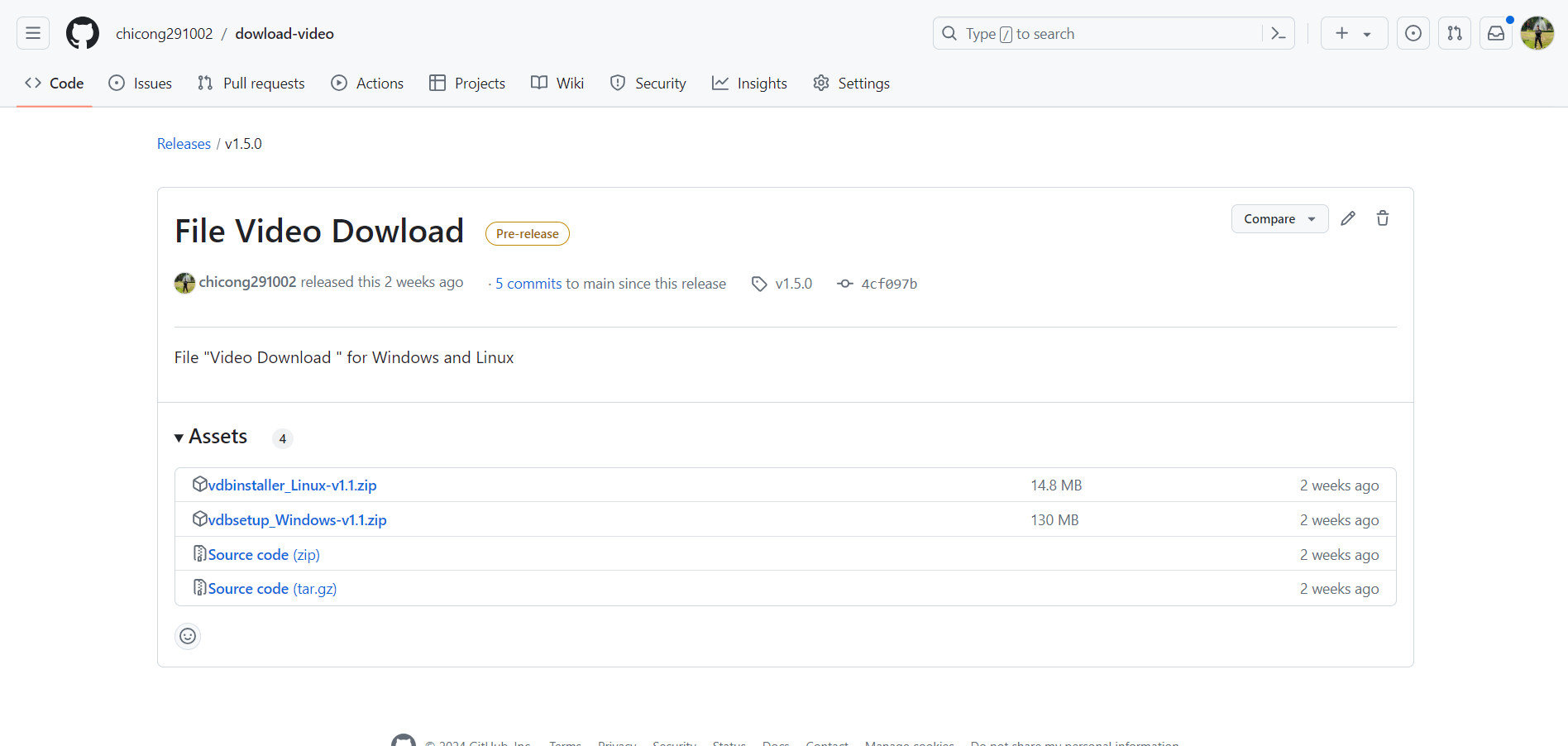Focus the search input field
The width and height of the screenshot is (1568, 746).
1100,33
